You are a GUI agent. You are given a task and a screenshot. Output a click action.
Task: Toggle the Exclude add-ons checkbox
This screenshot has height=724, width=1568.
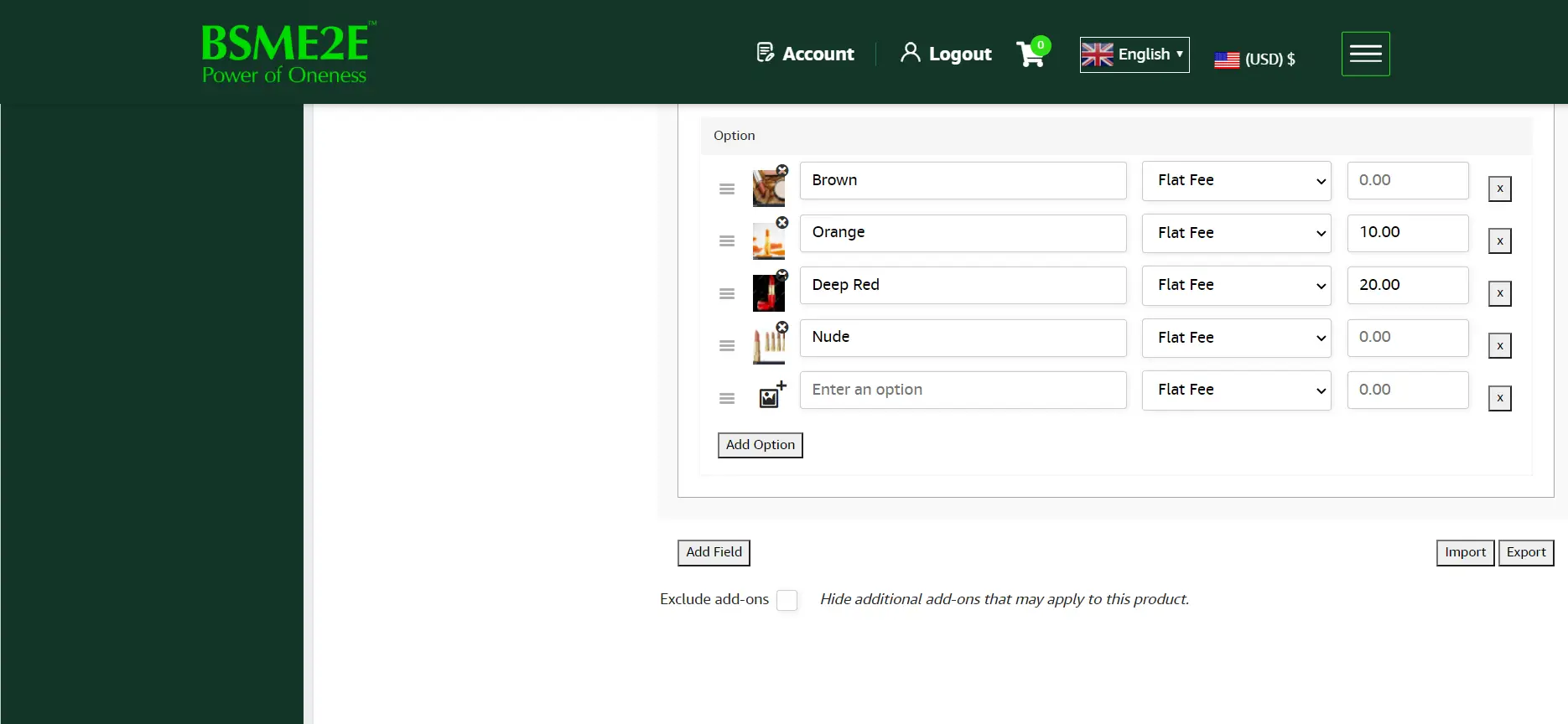click(x=787, y=600)
